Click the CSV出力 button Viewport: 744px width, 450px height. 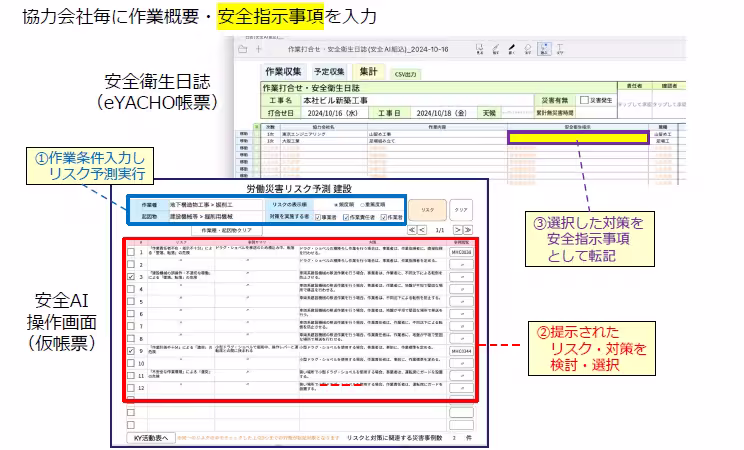click(406, 74)
